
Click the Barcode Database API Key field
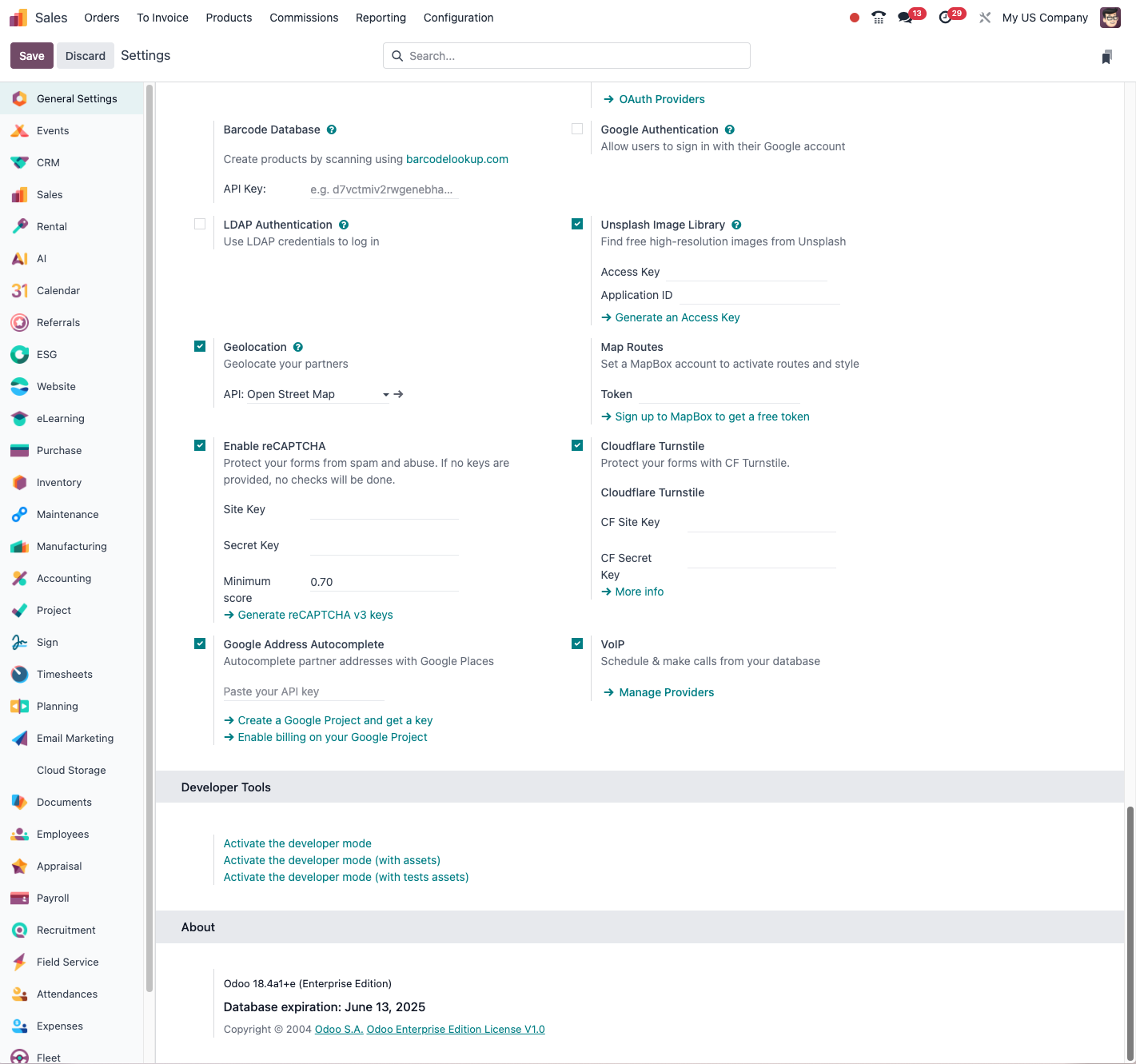(385, 189)
